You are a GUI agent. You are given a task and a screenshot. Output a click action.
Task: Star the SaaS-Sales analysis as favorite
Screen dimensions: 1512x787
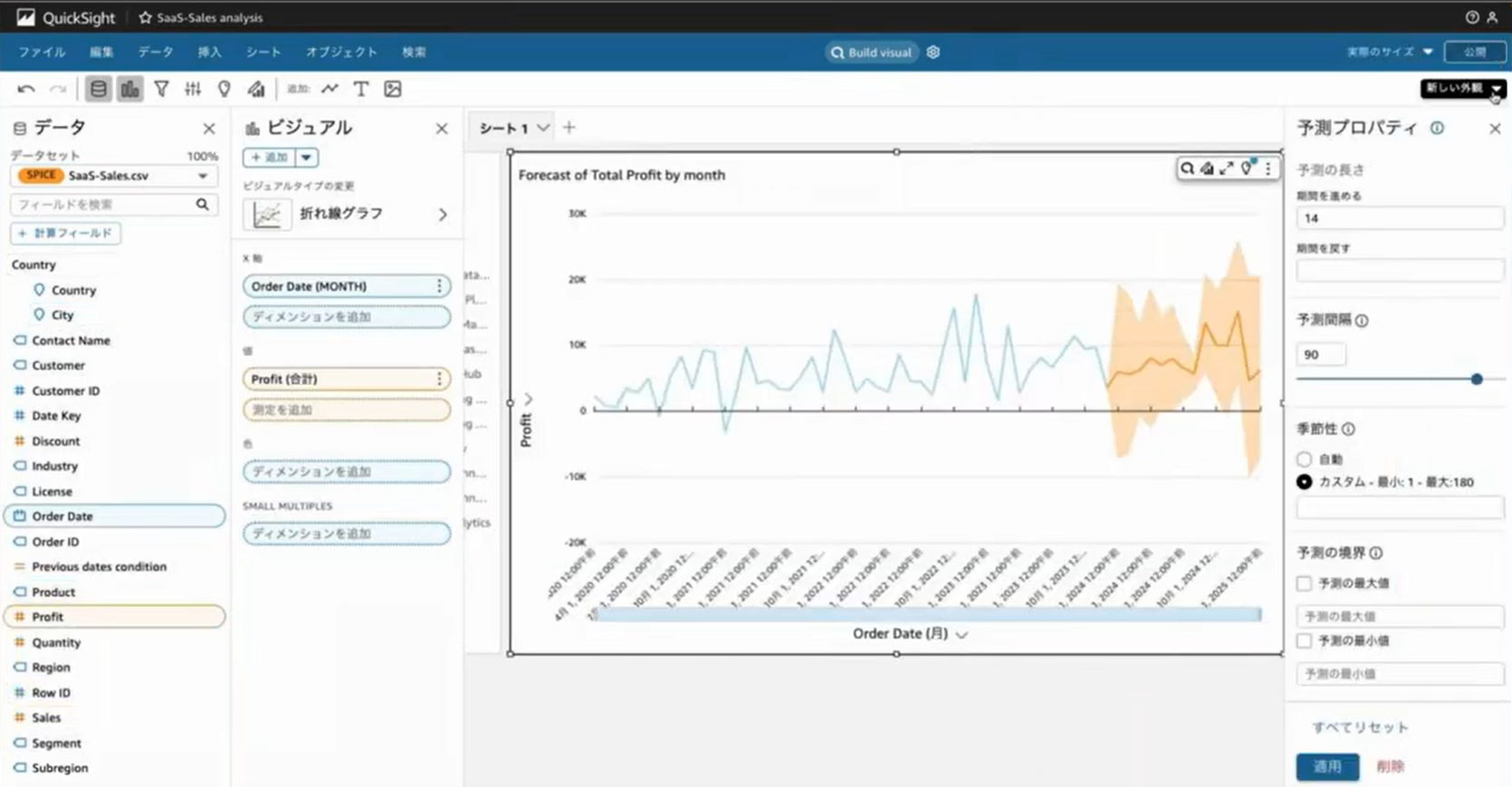(145, 17)
